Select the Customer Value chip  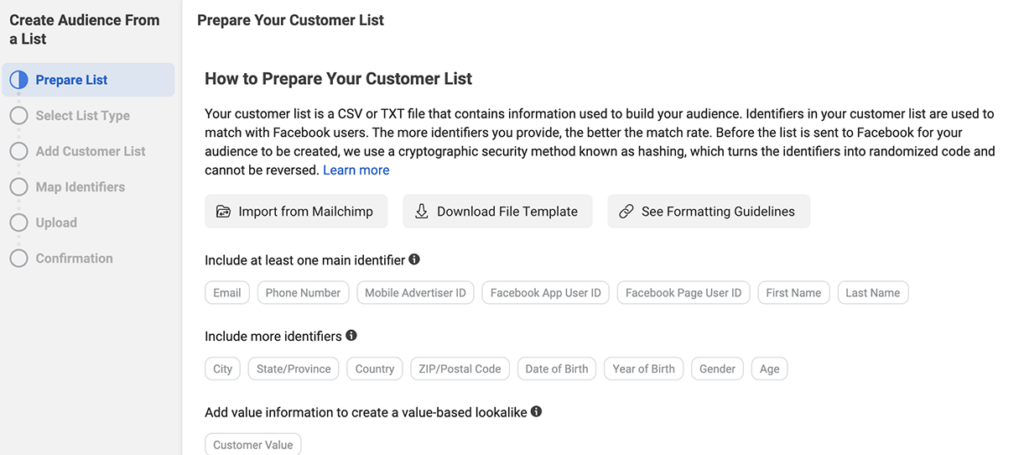click(x=253, y=445)
